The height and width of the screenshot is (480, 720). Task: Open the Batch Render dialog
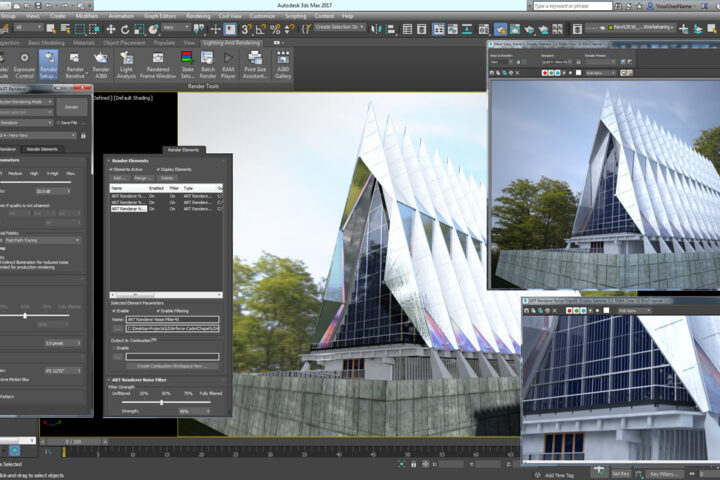(x=208, y=65)
